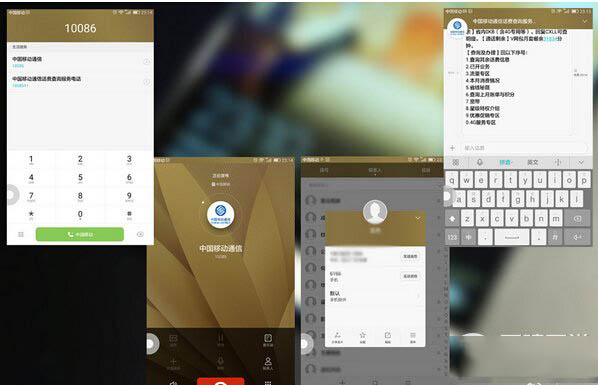Tap the g key on the keyboard
598x385 pixels.
click(518, 199)
